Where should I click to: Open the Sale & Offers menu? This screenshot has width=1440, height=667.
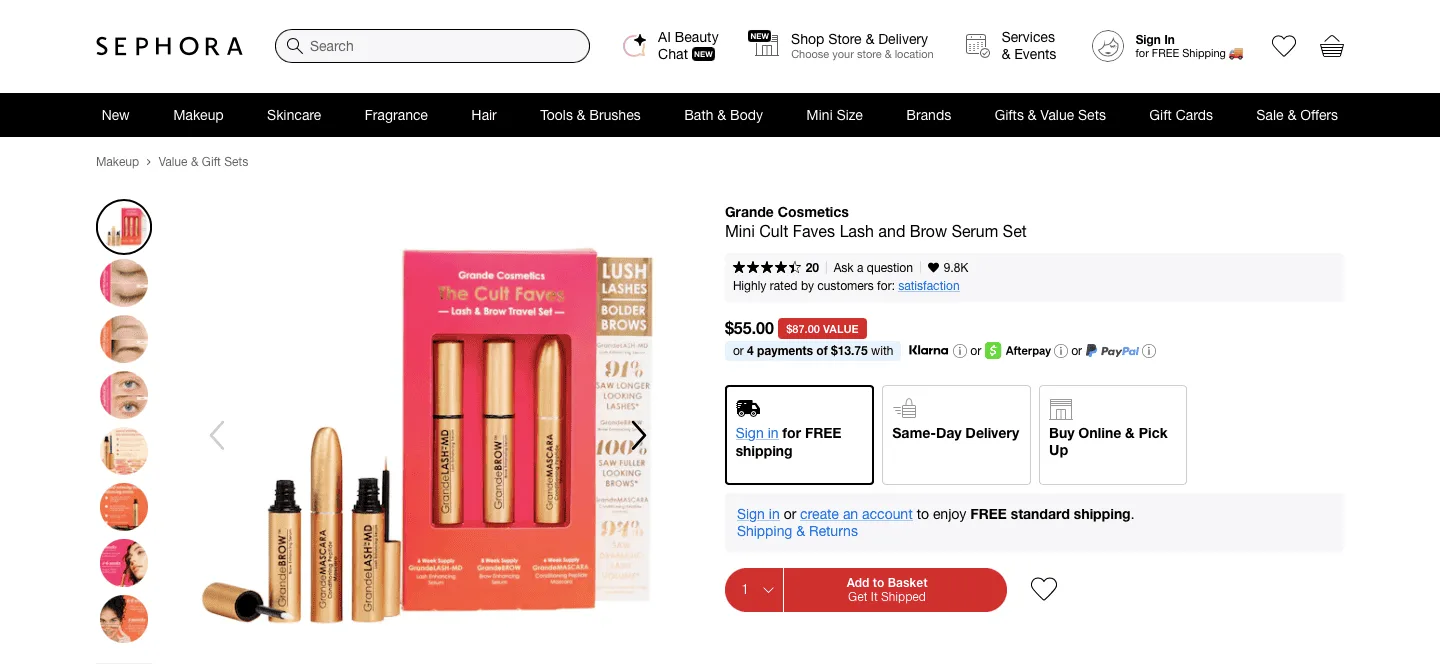point(1297,115)
